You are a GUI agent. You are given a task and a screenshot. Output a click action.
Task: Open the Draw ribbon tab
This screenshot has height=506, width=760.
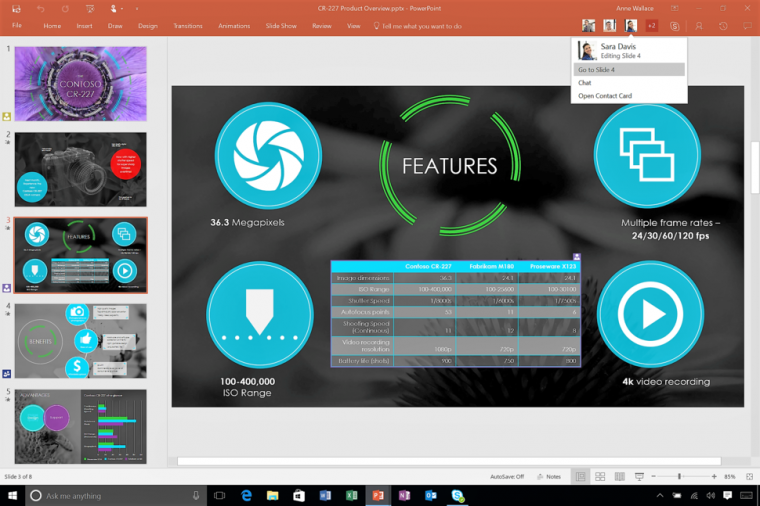[x=115, y=26]
